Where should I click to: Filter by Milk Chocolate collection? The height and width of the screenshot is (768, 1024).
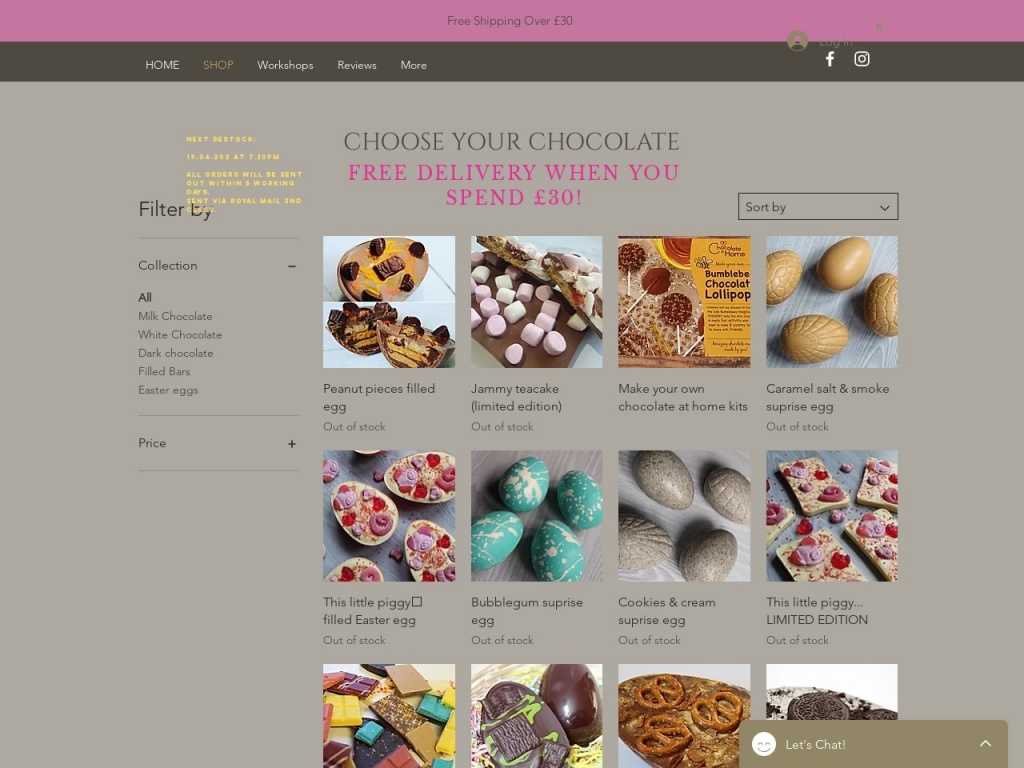175,316
